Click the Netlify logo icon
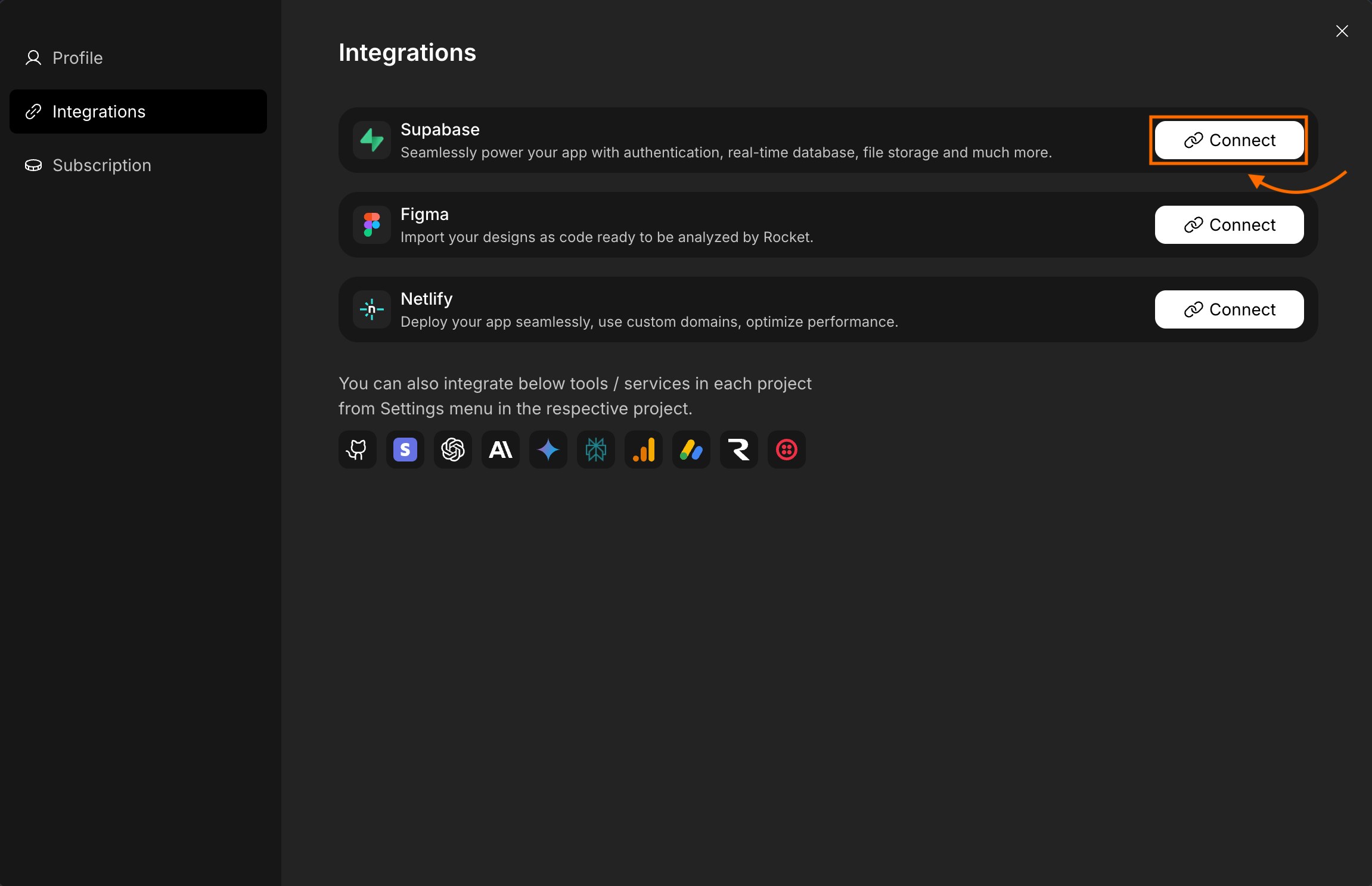1372x886 pixels. tap(371, 309)
